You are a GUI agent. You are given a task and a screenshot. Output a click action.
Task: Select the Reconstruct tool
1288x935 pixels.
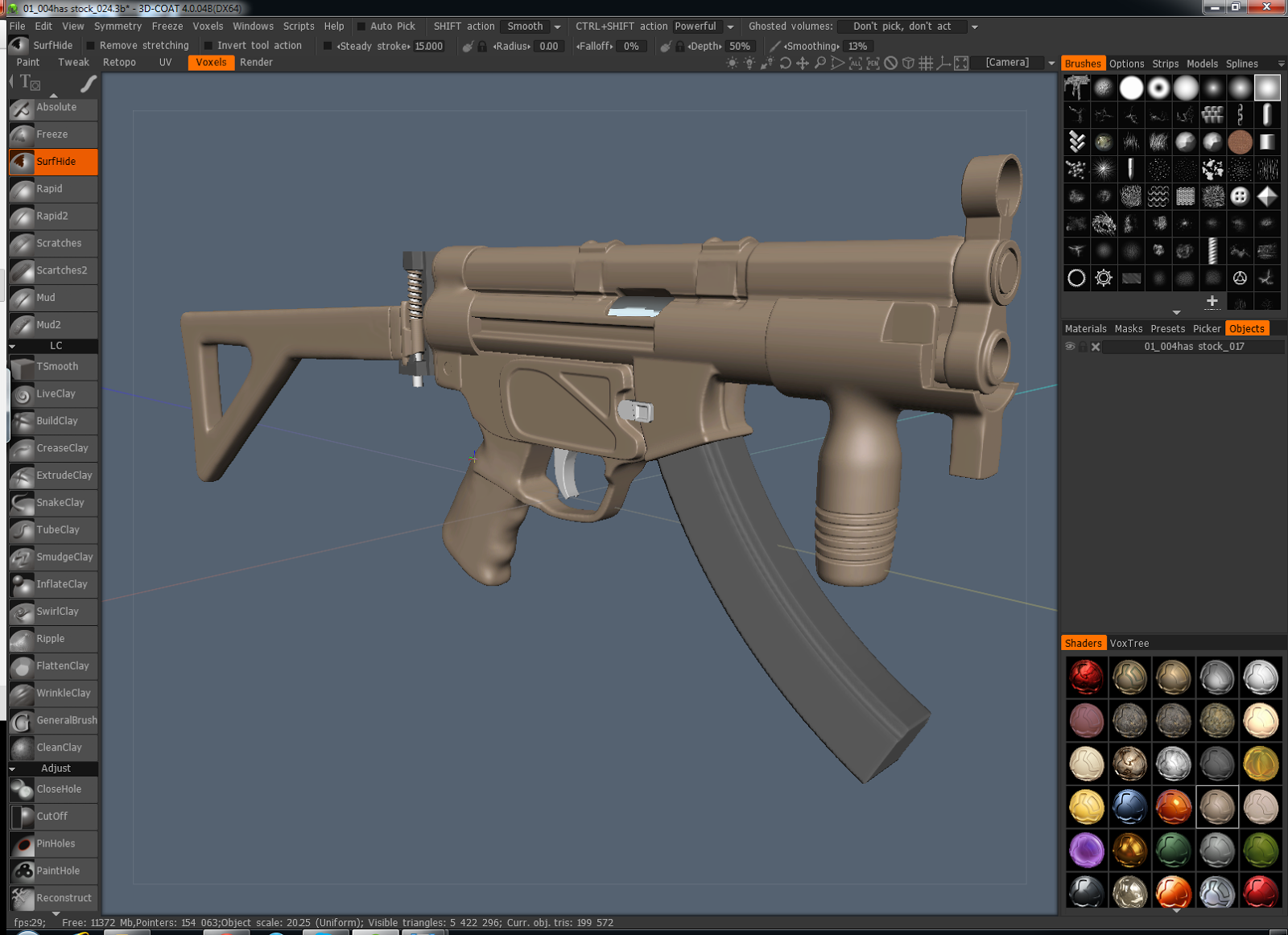(x=53, y=898)
